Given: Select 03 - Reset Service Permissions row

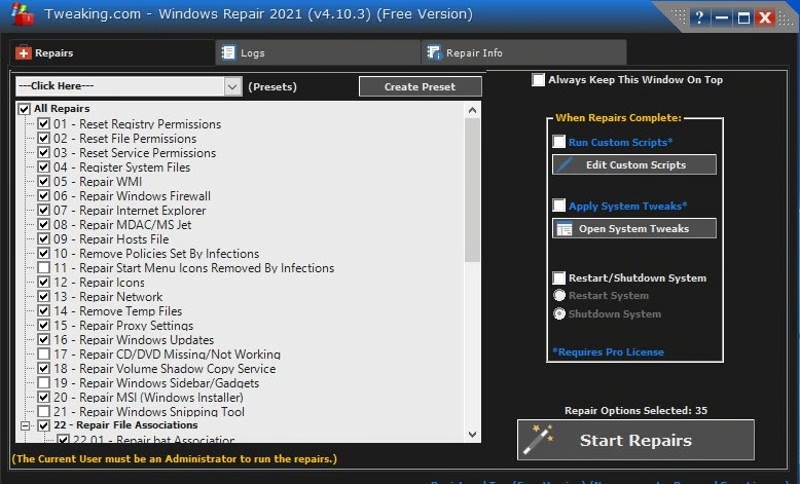Looking at the screenshot, I should (x=135, y=152).
